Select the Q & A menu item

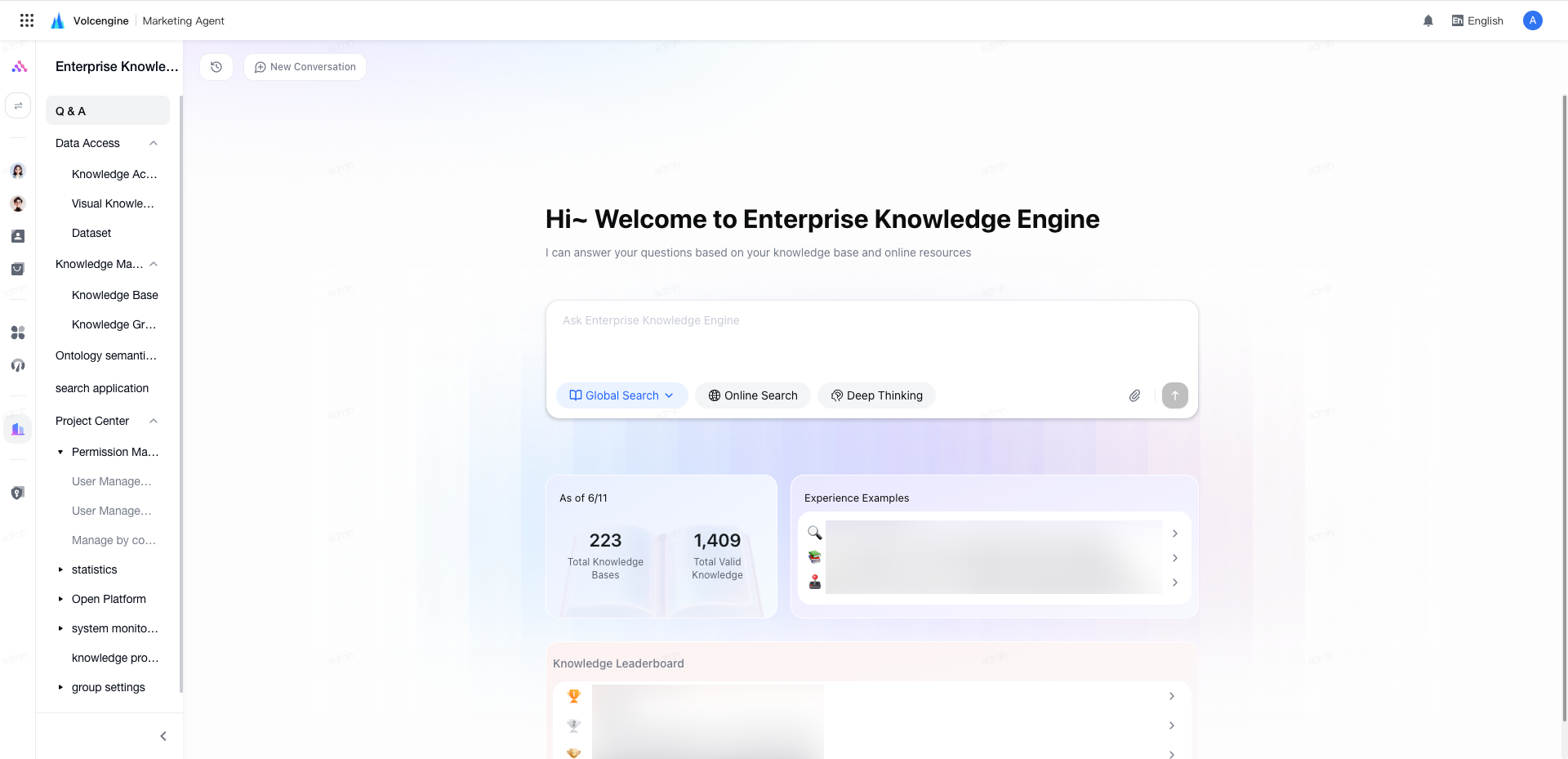coord(108,111)
